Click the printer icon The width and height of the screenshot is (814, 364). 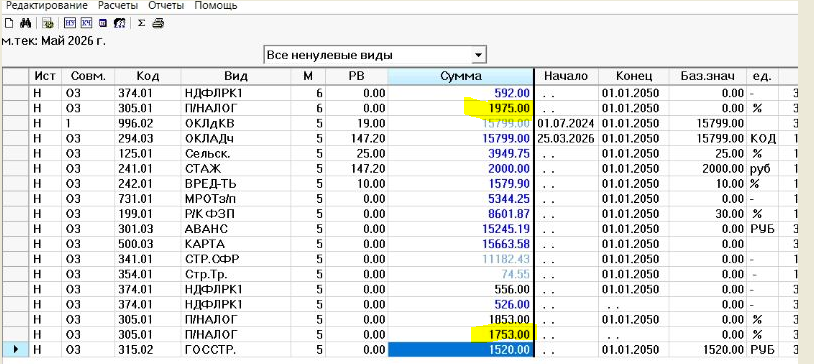coord(158,23)
